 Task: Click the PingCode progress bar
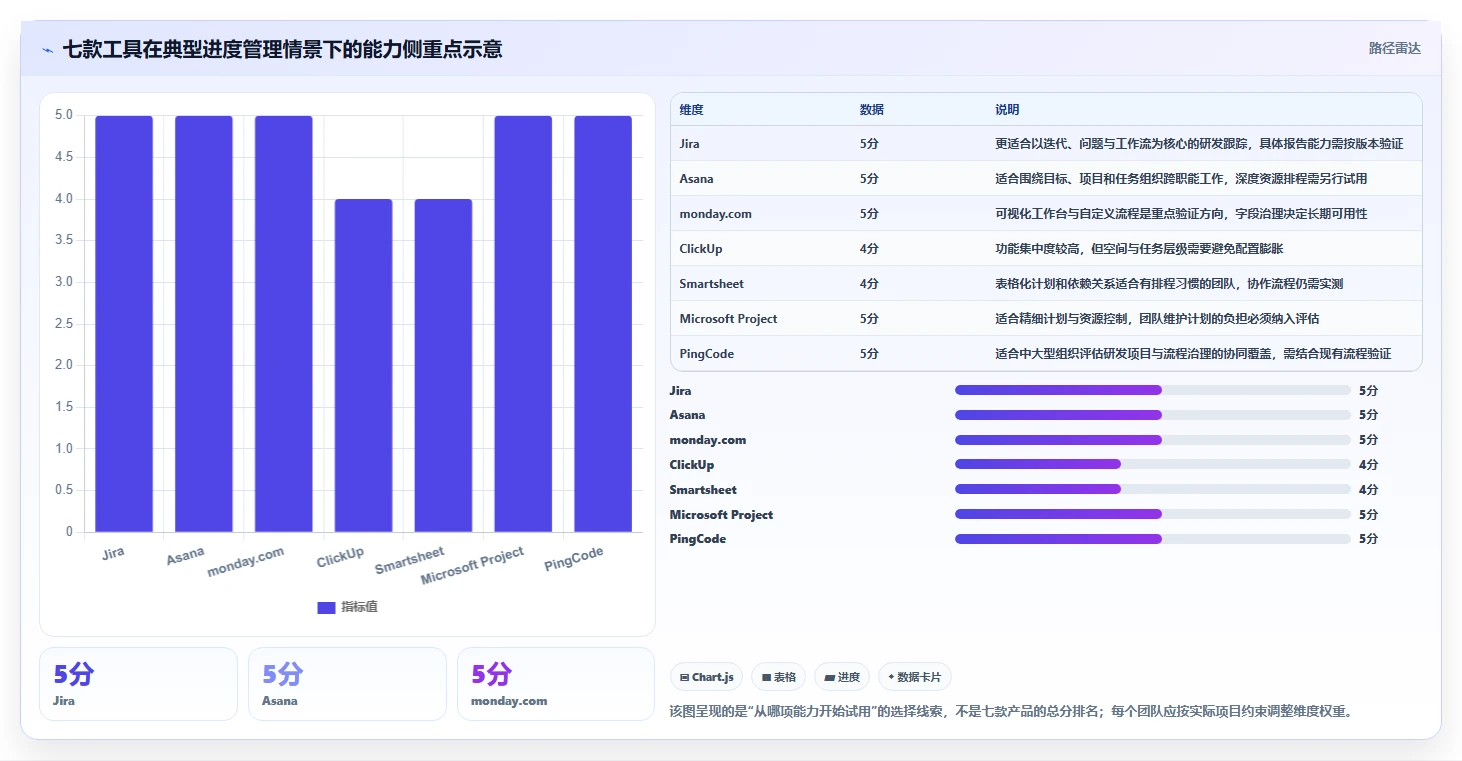coord(1152,539)
